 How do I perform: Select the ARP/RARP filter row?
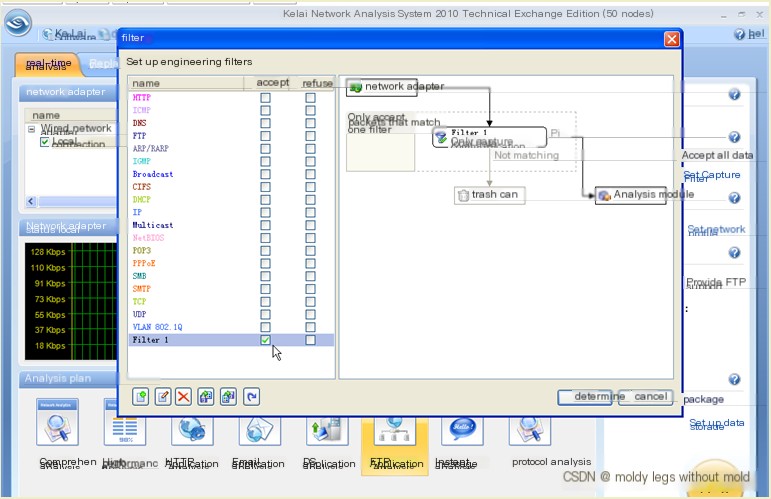(231, 148)
